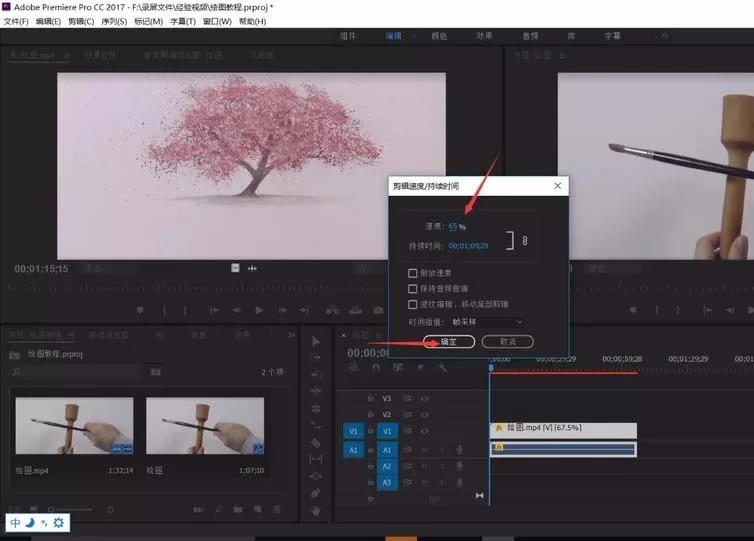Click Go to Out in the source monitor

[x=304, y=310]
